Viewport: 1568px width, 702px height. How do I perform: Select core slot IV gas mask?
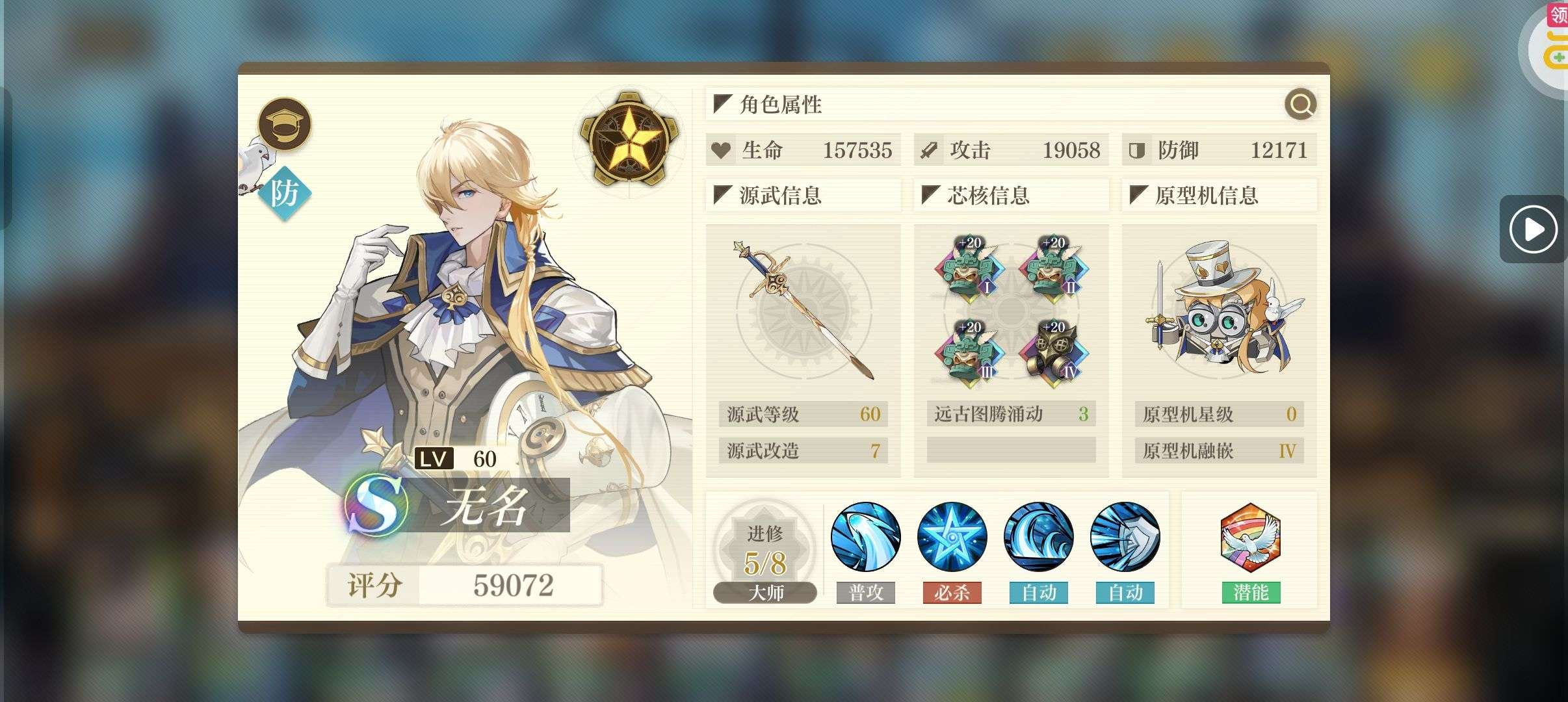(1054, 353)
